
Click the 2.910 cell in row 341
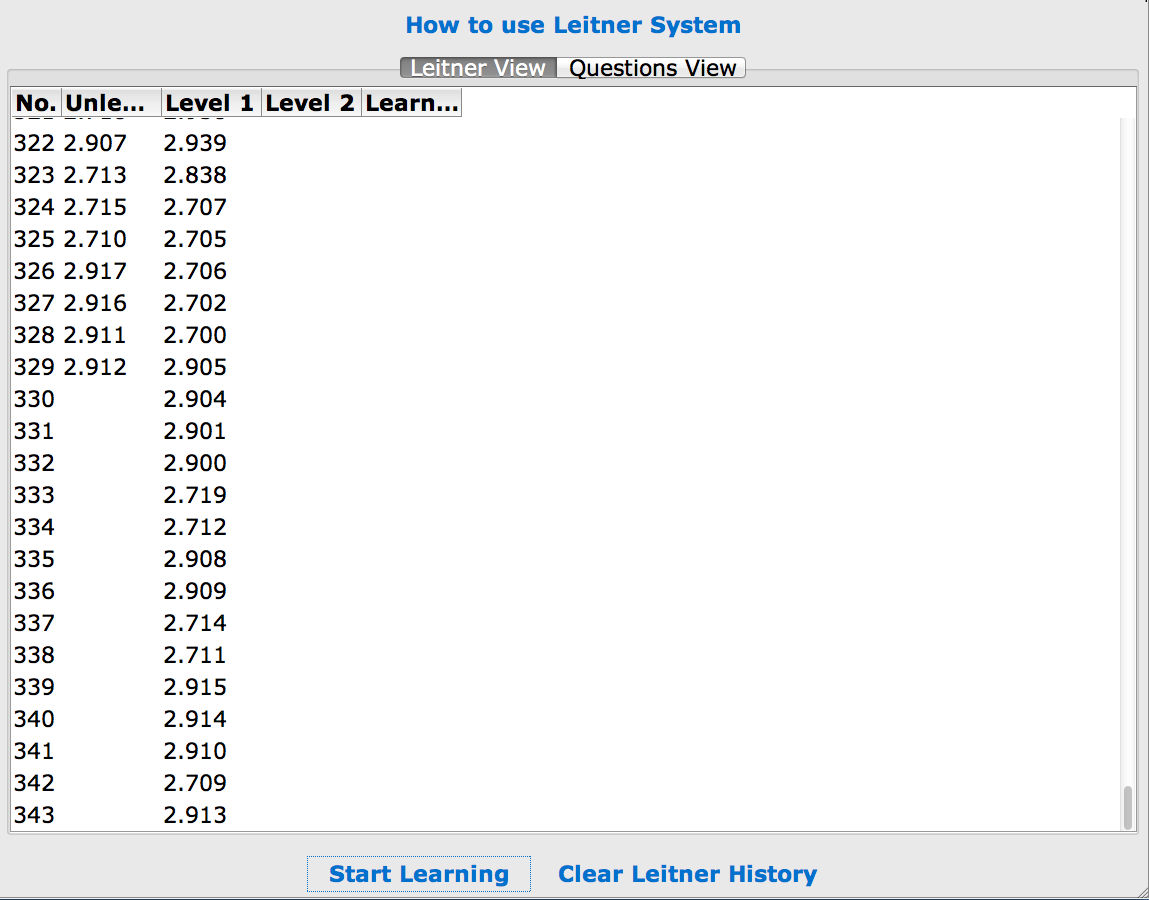pyautogui.click(x=195, y=751)
